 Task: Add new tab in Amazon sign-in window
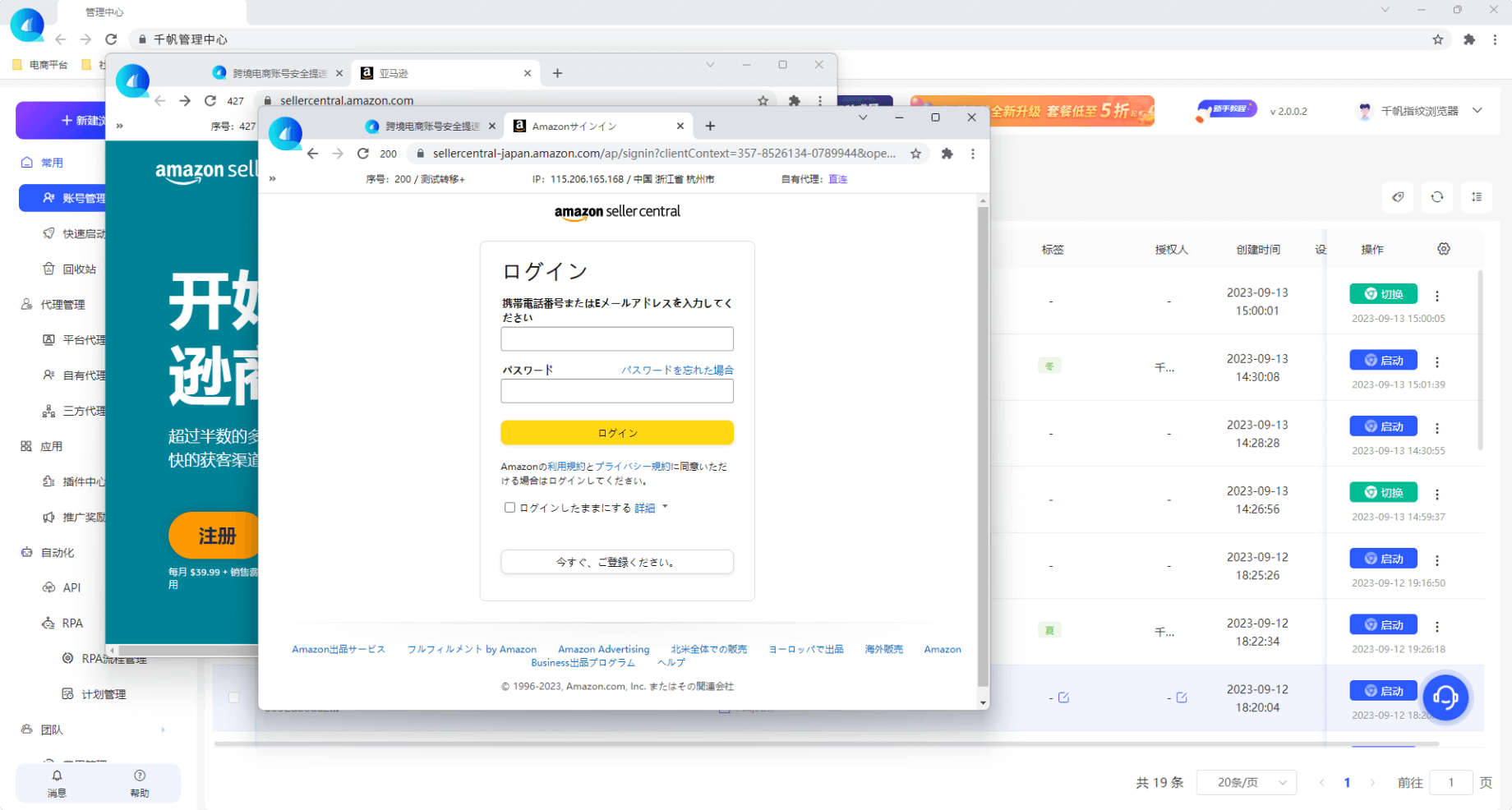(710, 126)
